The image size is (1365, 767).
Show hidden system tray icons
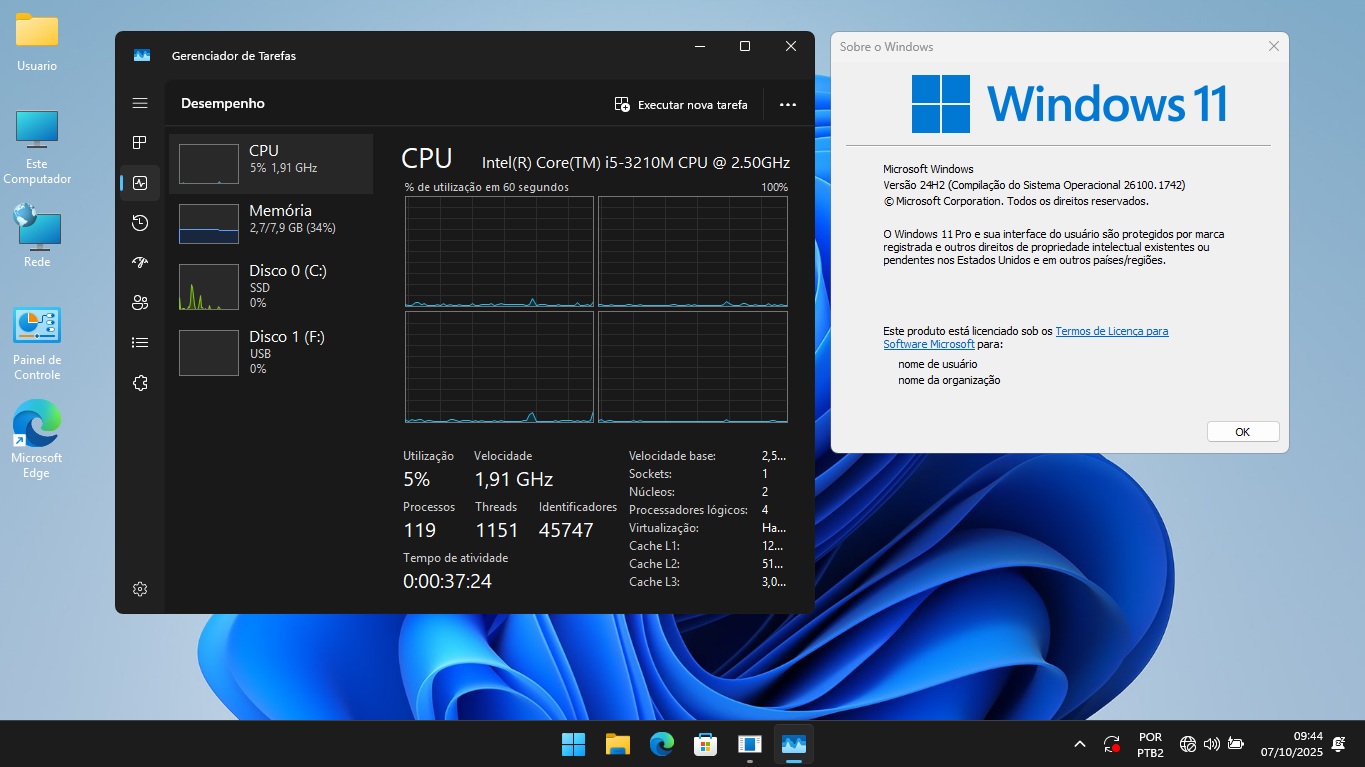(x=1079, y=744)
